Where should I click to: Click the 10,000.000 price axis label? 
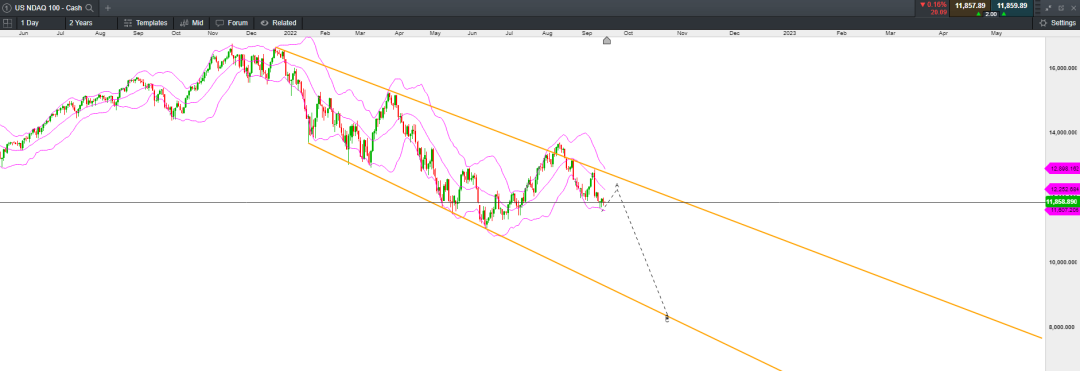click(x=1063, y=262)
